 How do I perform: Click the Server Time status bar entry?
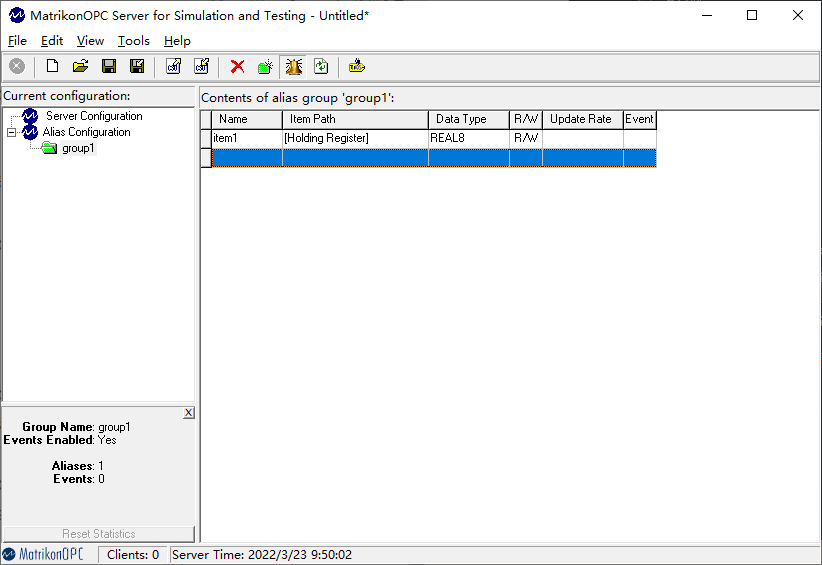(x=262, y=555)
